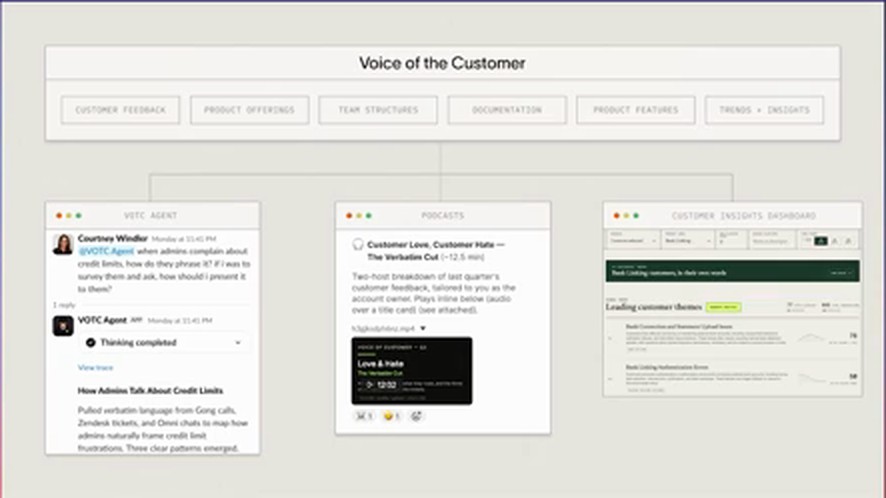Viewport: 886px width, 498px height.
Task: Collapse the mp4 attachment triangle
Action: (423, 328)
